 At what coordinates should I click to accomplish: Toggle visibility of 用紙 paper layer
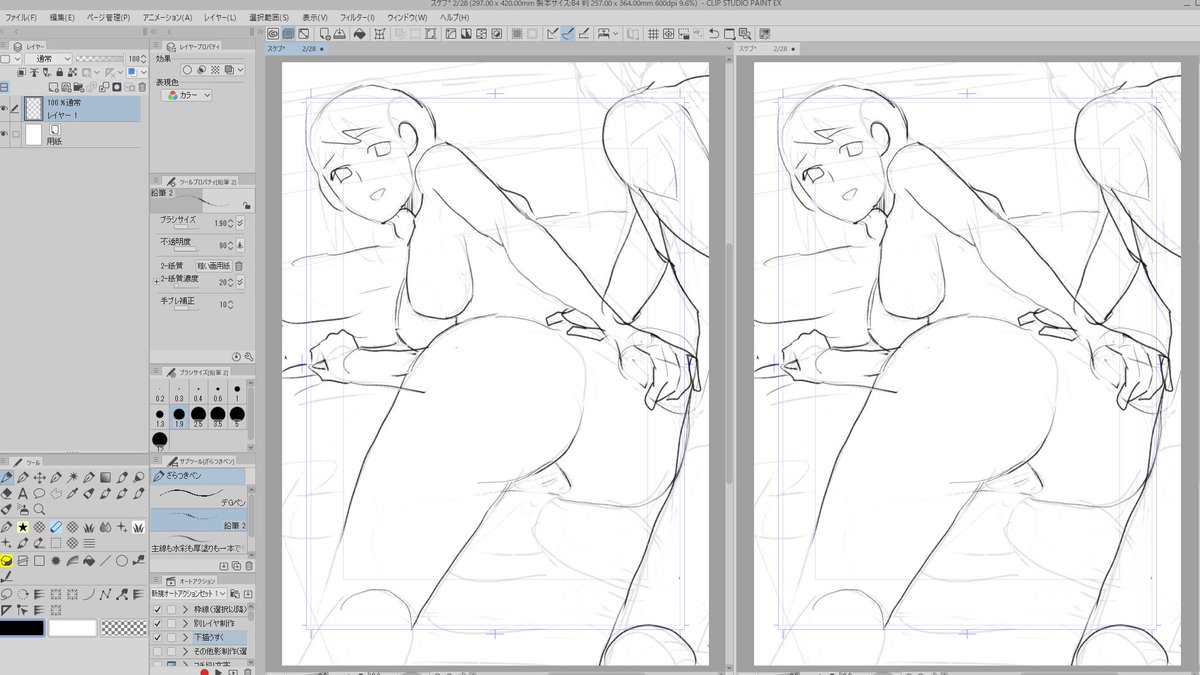[4, 134]
